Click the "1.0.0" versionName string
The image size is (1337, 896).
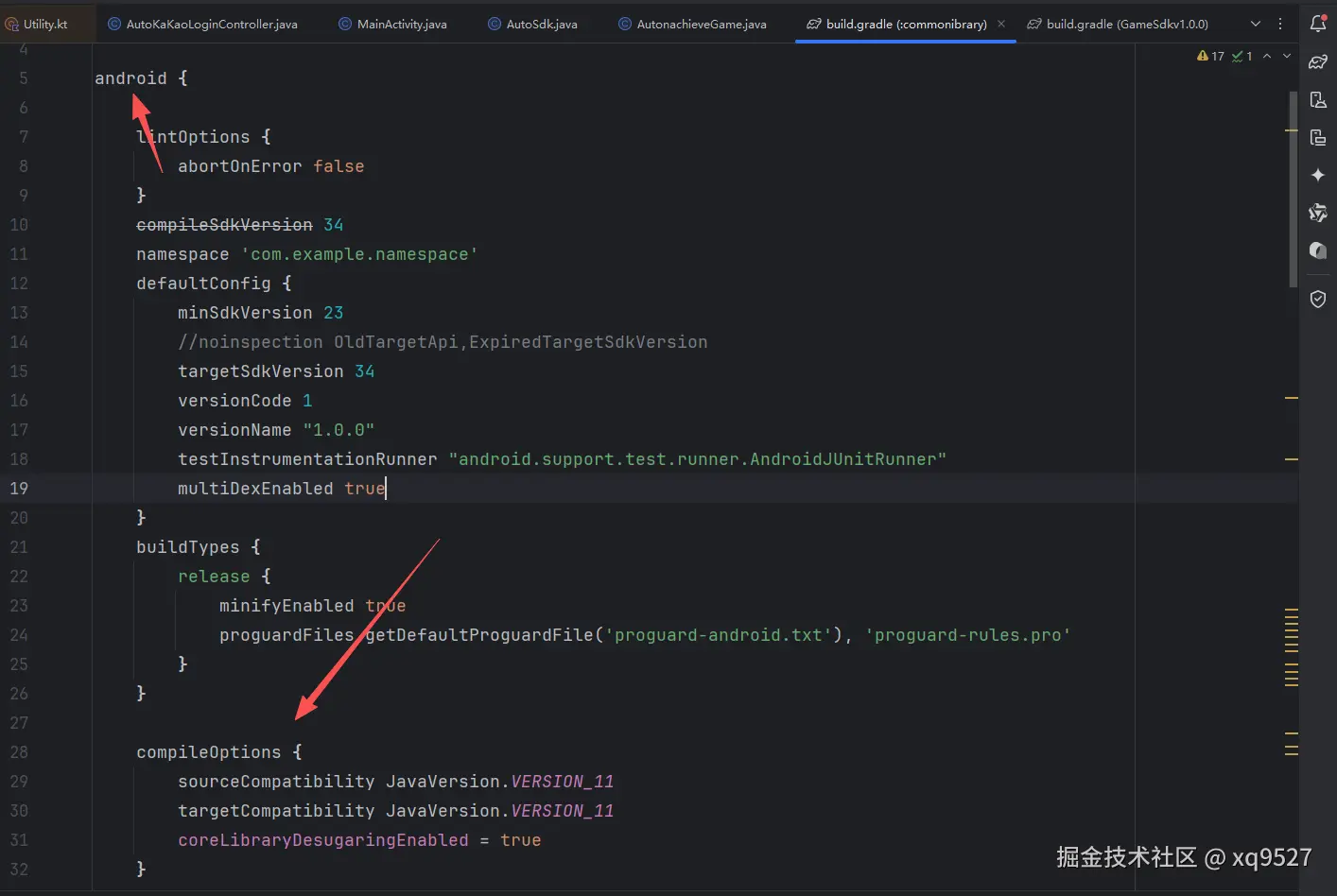point(339,430)
